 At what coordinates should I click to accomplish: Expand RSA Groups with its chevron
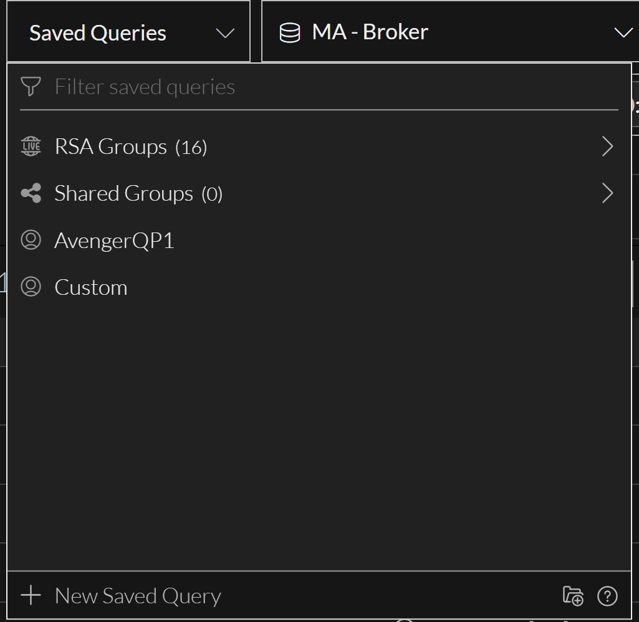(x=607, y=147)
